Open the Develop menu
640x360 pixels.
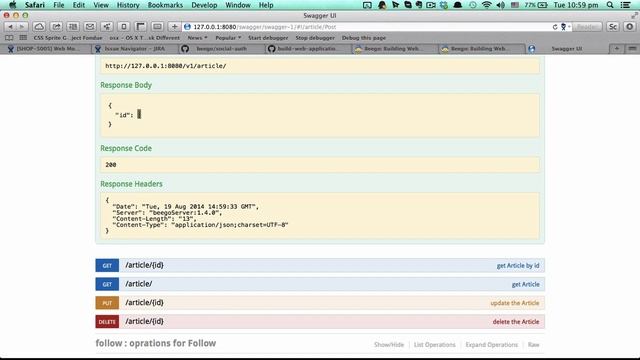pos(204,5)
